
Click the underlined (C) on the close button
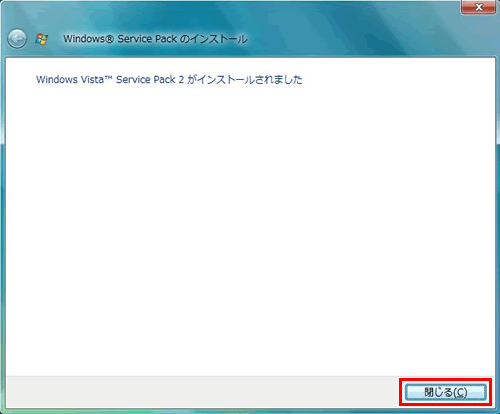pos(460,392)
